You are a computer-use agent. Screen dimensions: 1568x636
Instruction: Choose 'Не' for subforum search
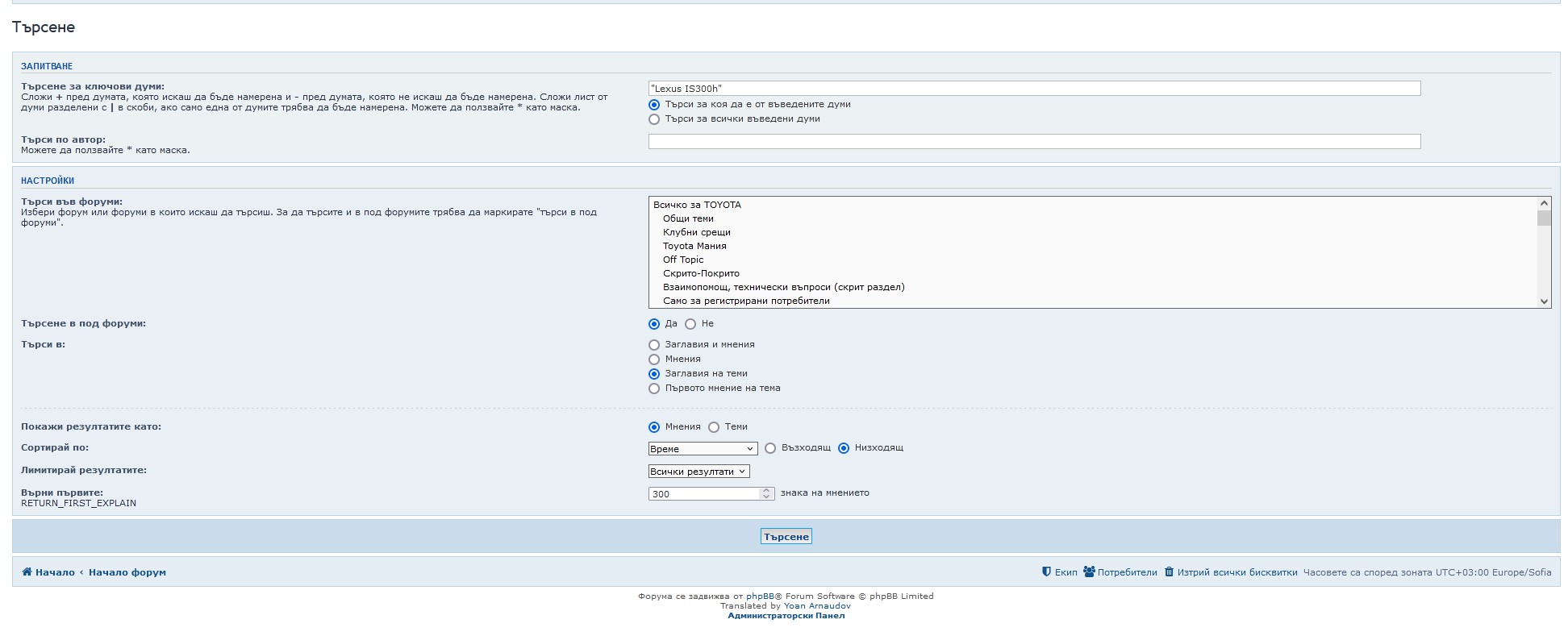pos(690,324)
